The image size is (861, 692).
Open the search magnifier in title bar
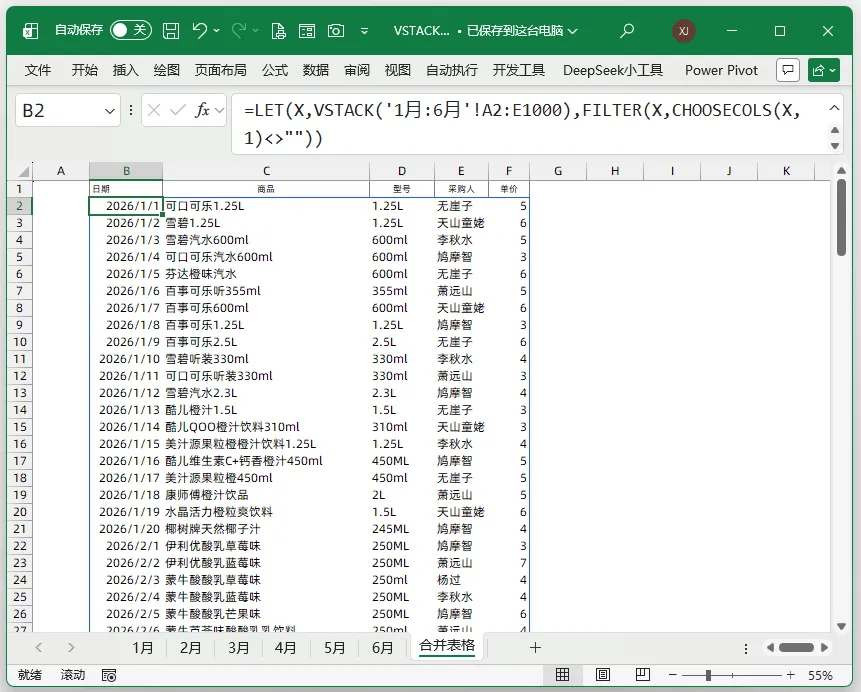(627, 31)
